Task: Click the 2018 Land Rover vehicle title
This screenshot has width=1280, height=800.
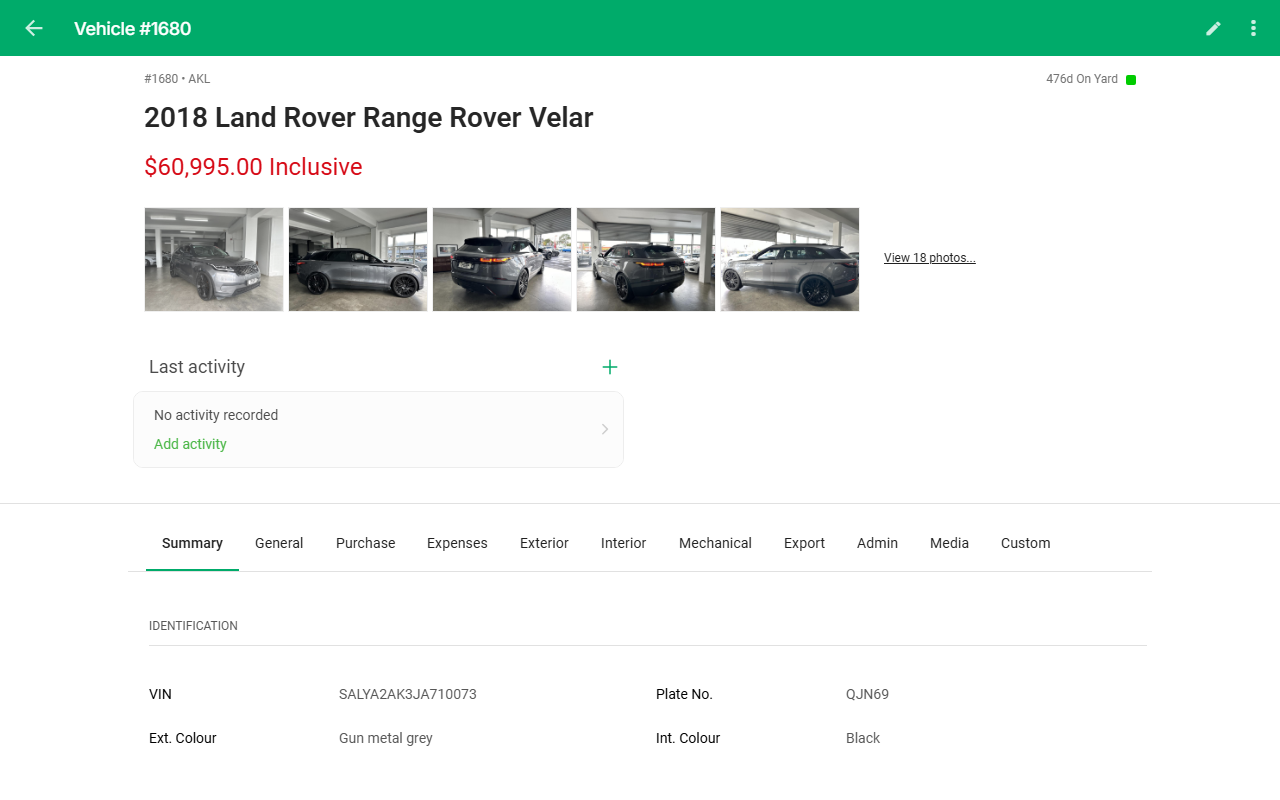Action: 369,118
